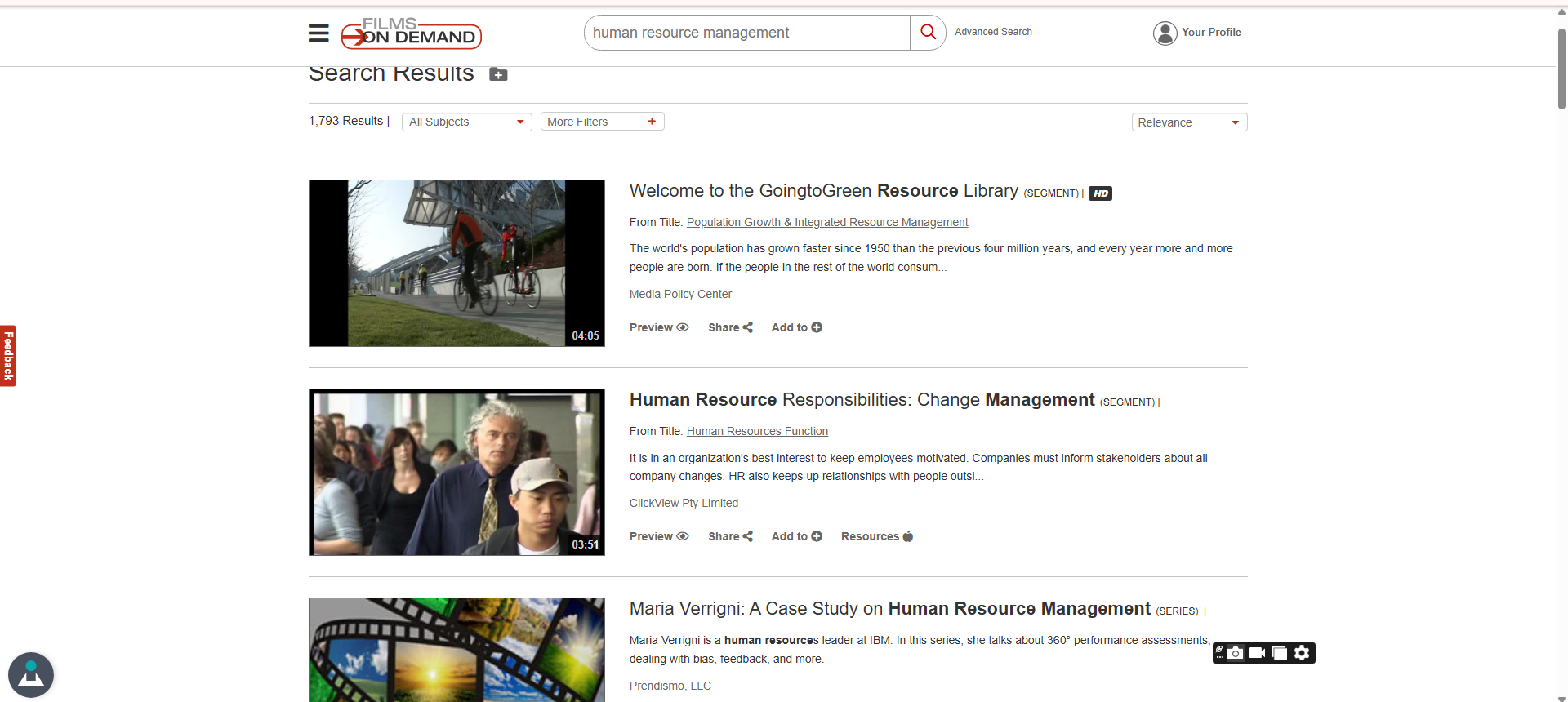Viewport: 1568px width, 702px height.
Task: Click the camera screenshot icon
Action: [1236, 653]
